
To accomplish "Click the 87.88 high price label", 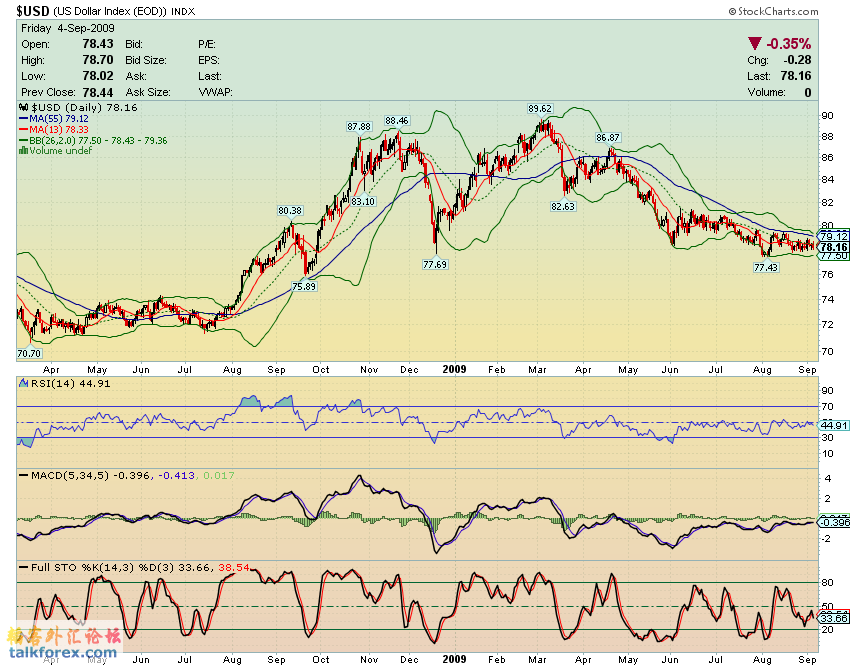I will click(359, 126).
